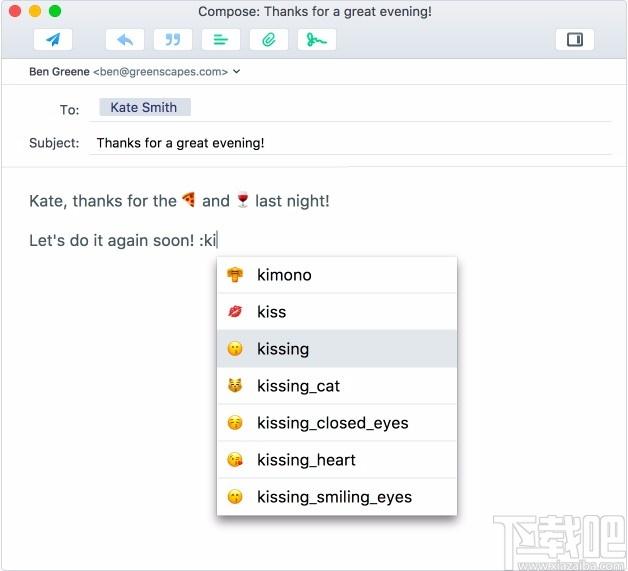The height and width of the screenshot is (571, 628).
Task: Insert the kissing_smiling_eyes emoji
Action: pyautogui.click(x=337, y=497)
